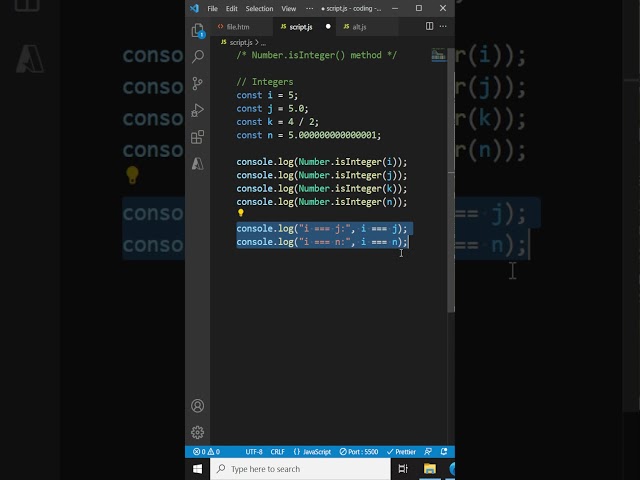Open the Extensions view

(x=198, y=137)
